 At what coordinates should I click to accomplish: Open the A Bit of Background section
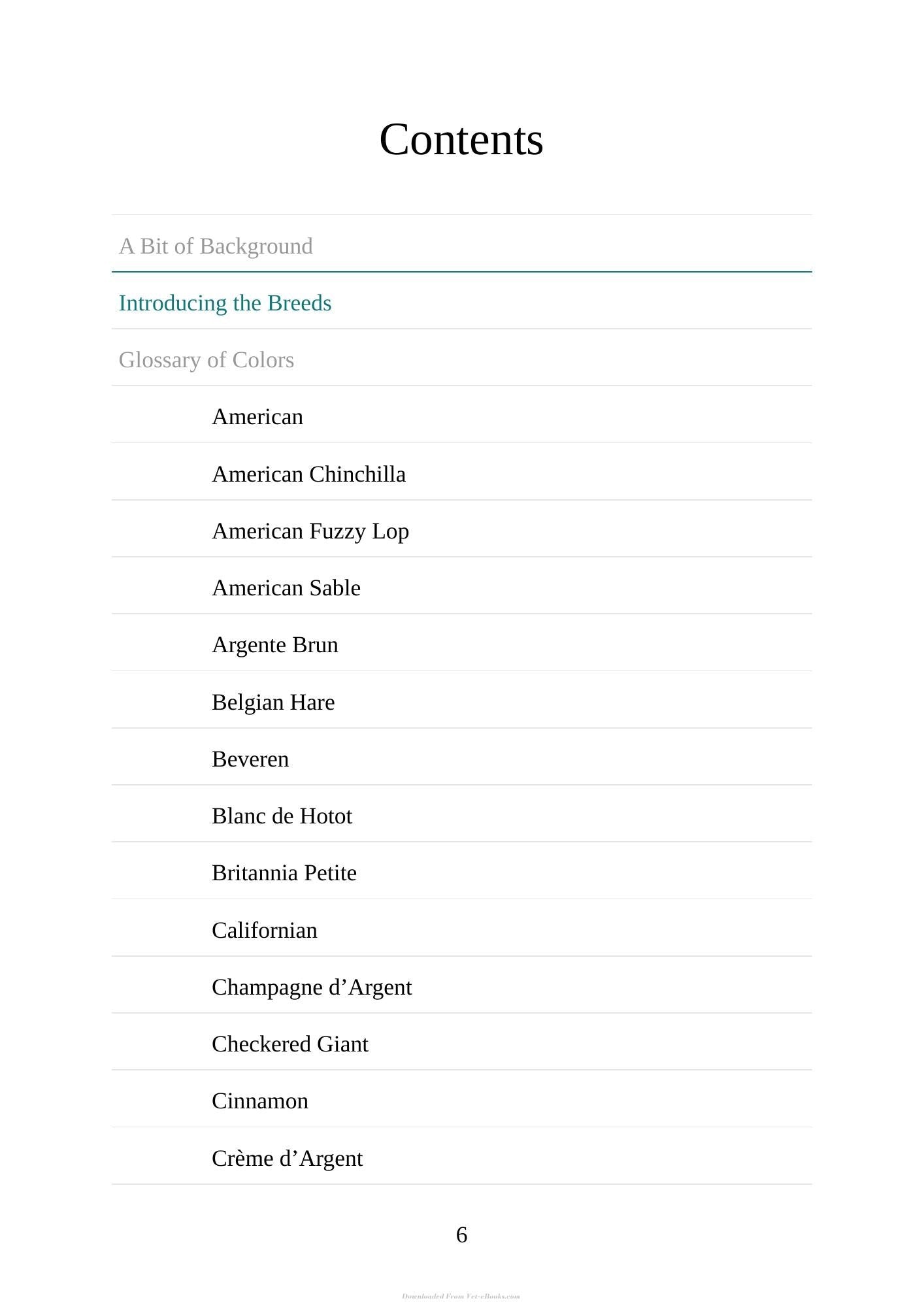pyautogui.click(x=216, y=246)
